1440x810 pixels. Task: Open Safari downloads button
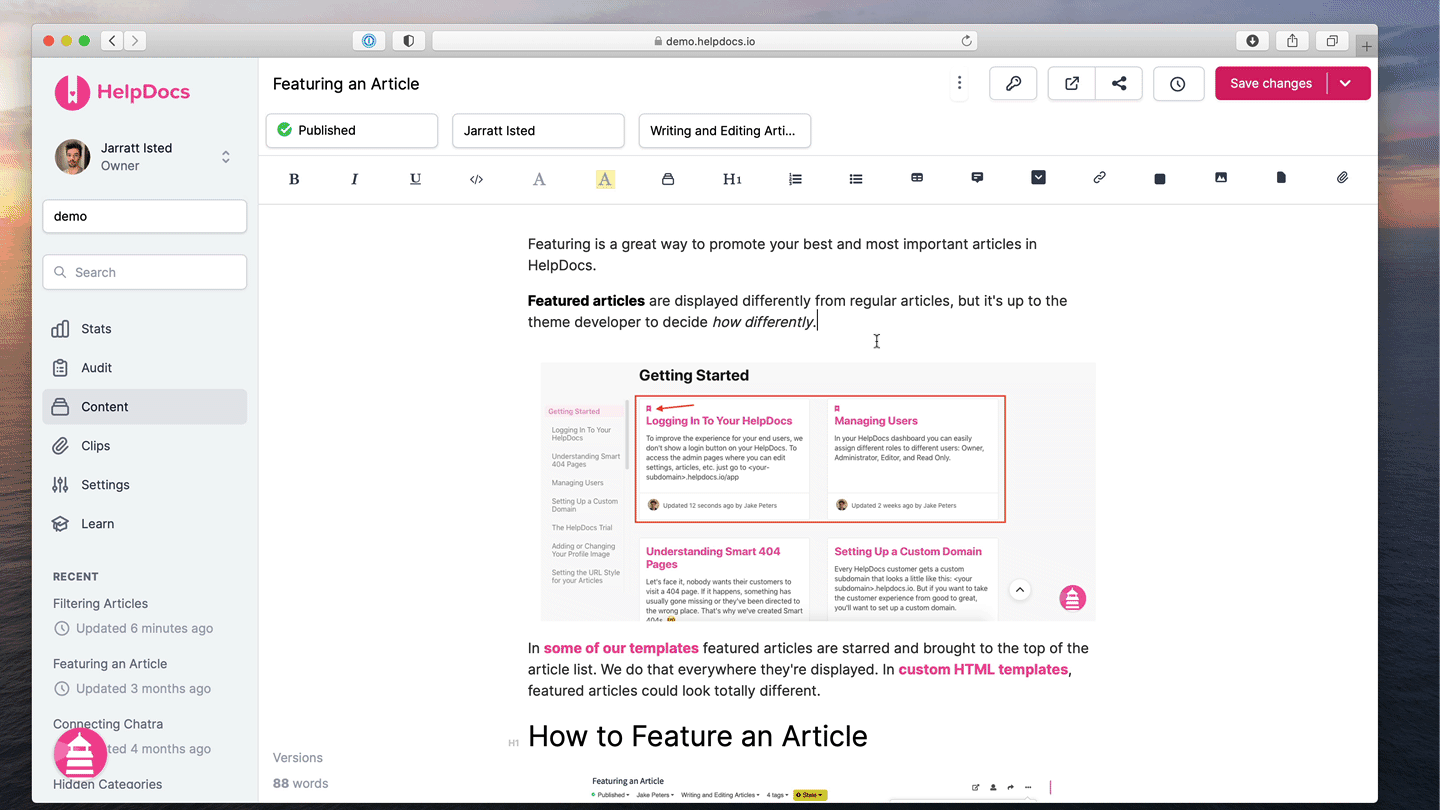coord(1252,41)
